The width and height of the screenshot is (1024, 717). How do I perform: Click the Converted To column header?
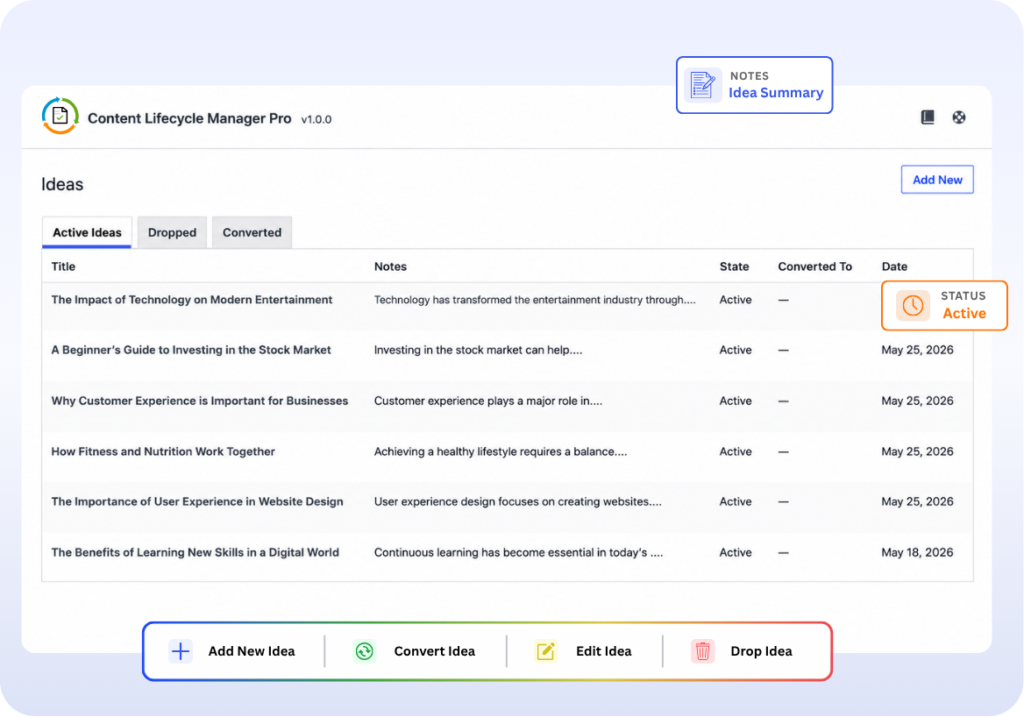815,266
